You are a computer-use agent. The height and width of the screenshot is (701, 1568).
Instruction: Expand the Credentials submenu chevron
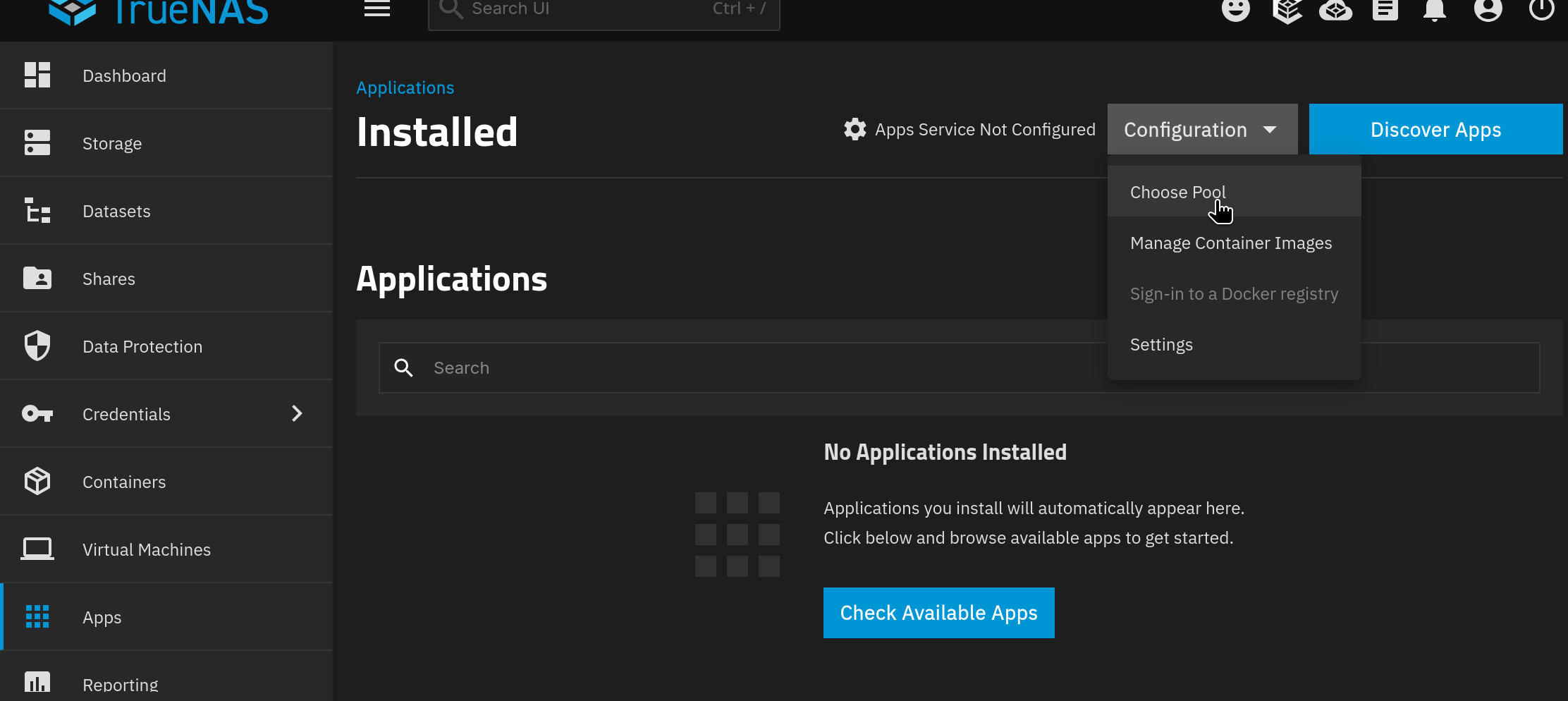[297, 413]
